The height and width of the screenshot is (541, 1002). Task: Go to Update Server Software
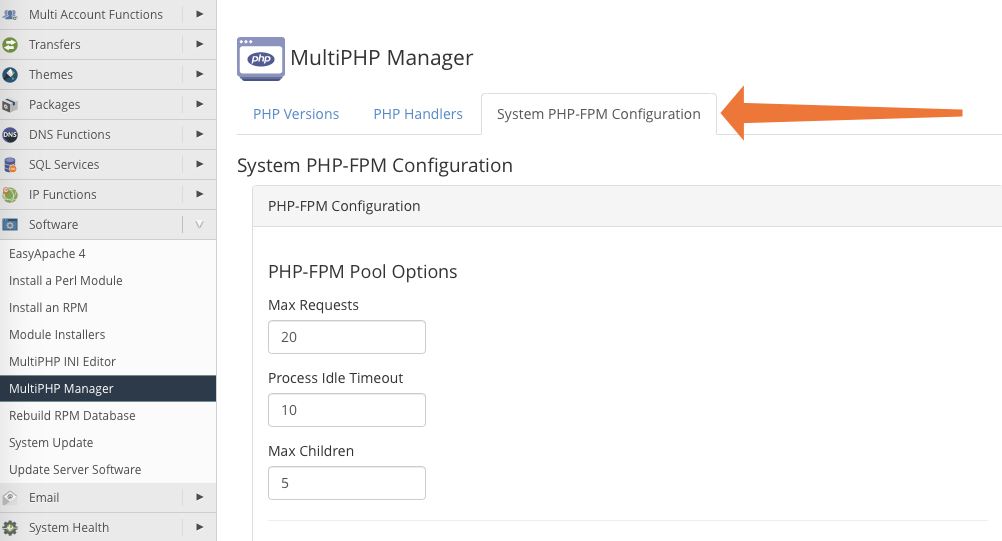click(x=75, y=470)
